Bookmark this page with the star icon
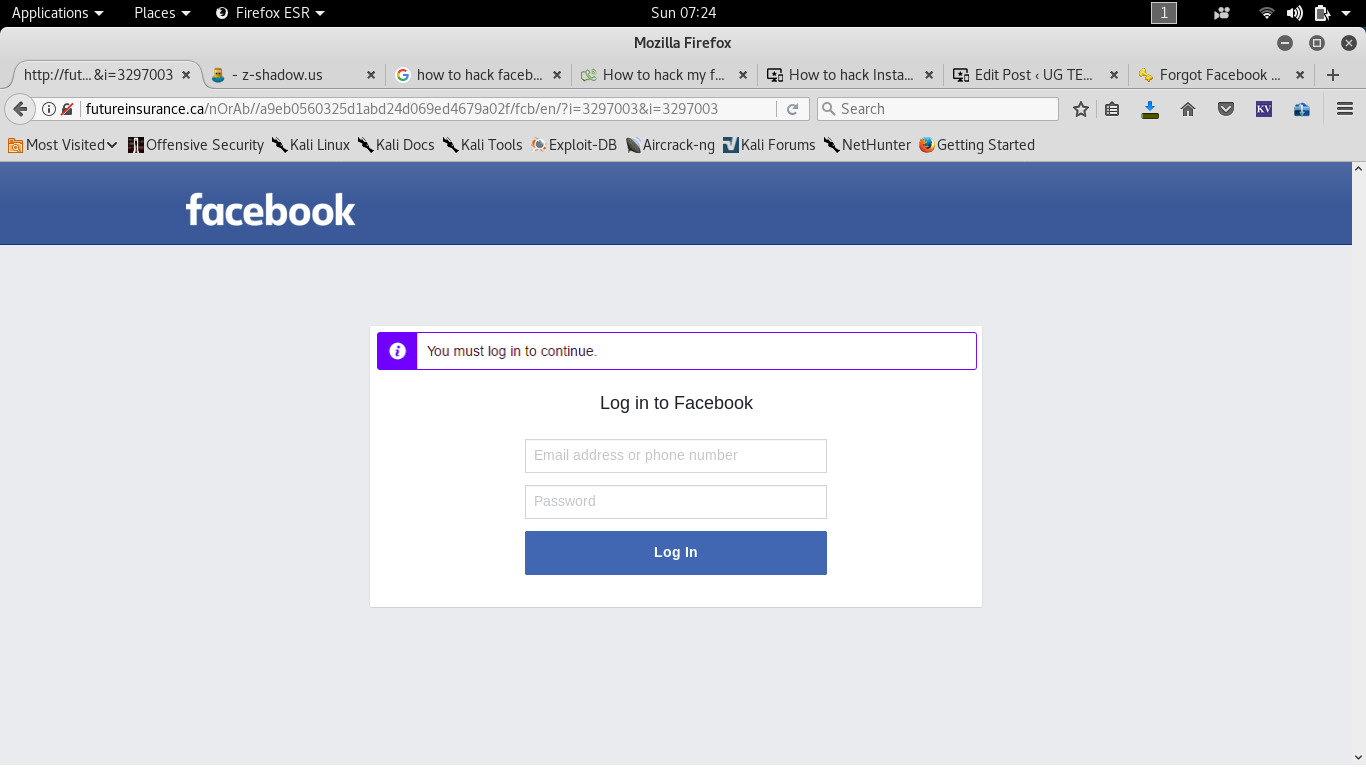The height and width of the screenshot is (768, 1366). 1080,109
